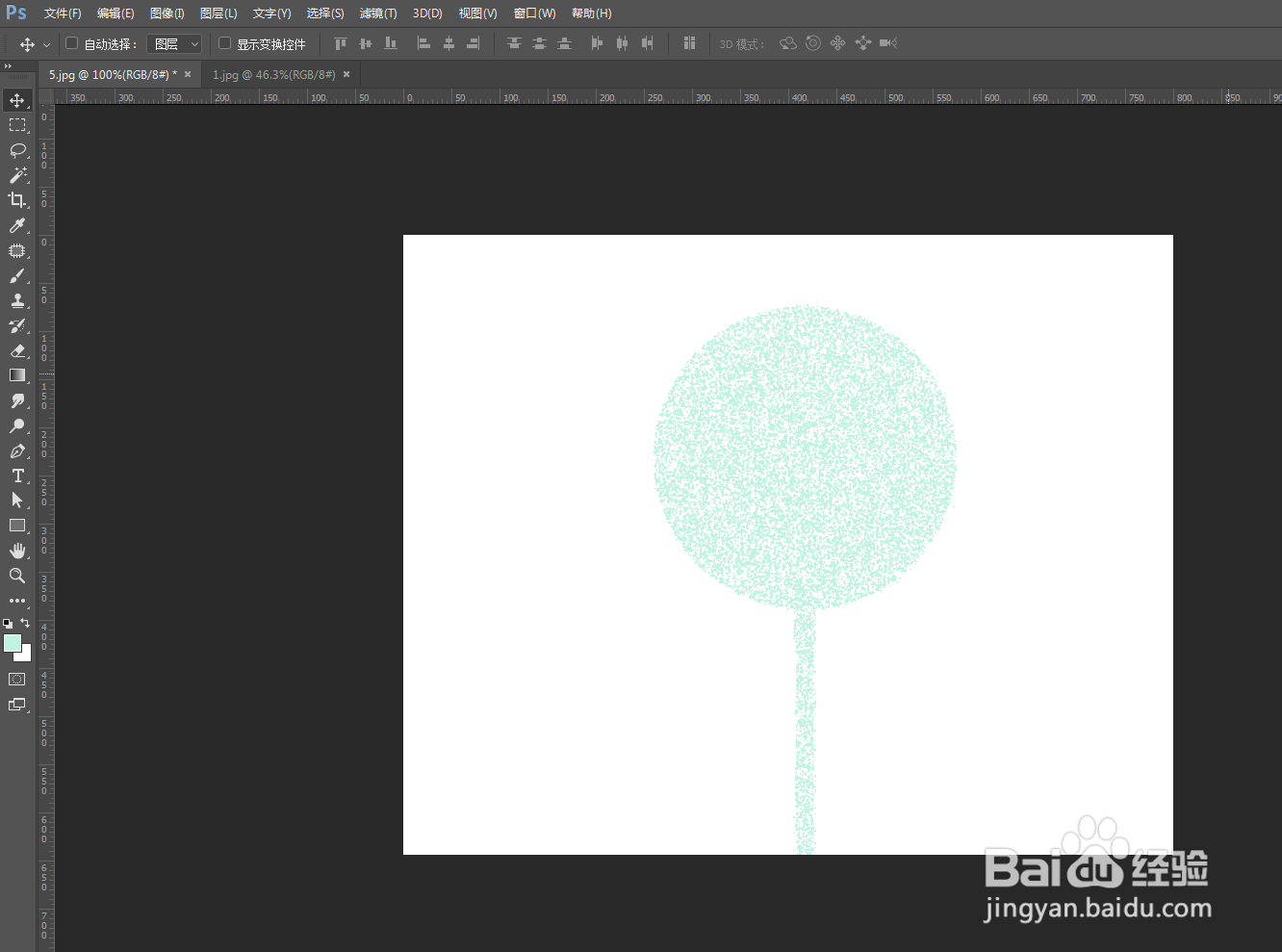Select the Rectangle shape tool
1282x952 pixels.
point(17,526)
